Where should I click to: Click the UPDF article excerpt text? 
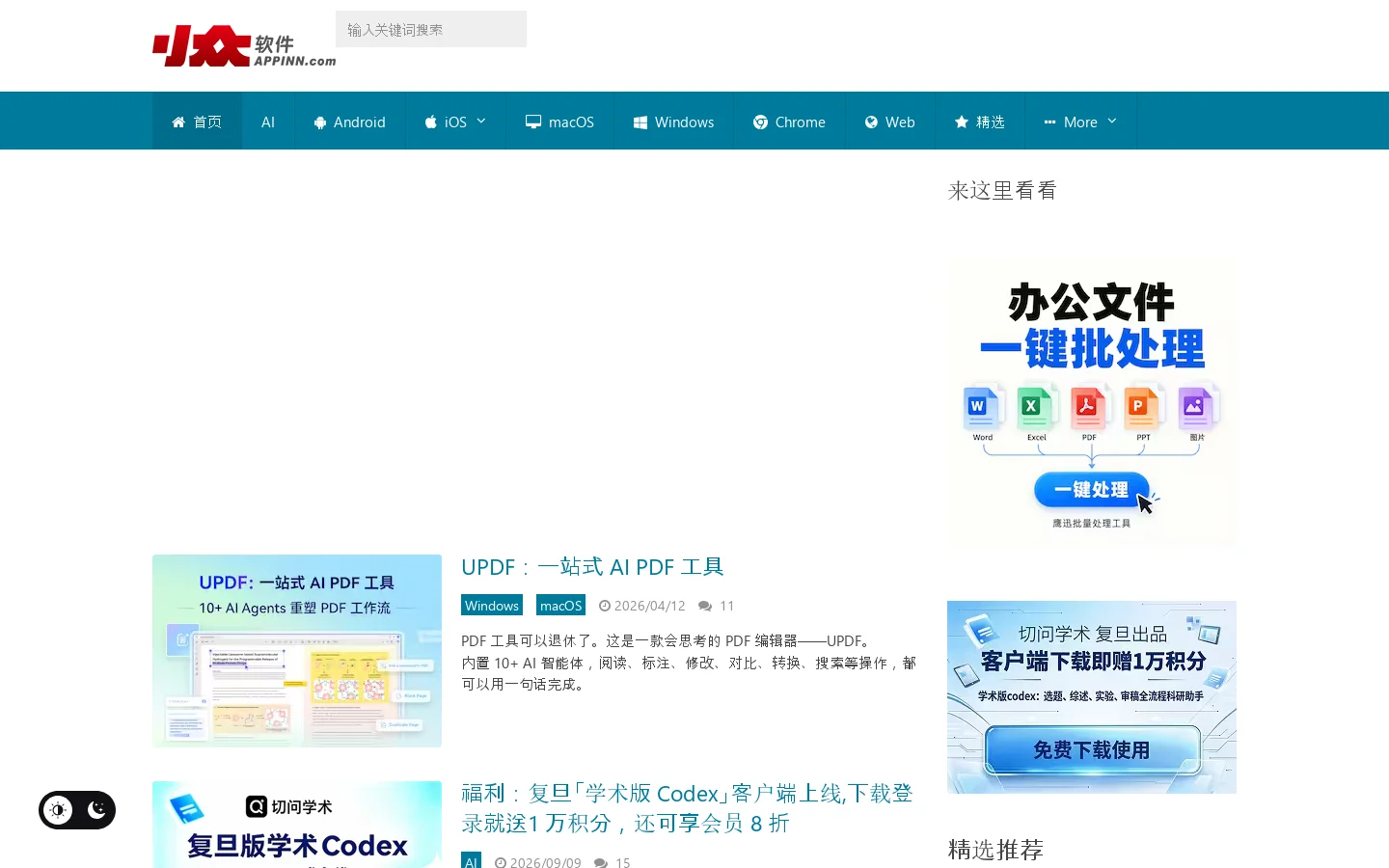(689, 663)
